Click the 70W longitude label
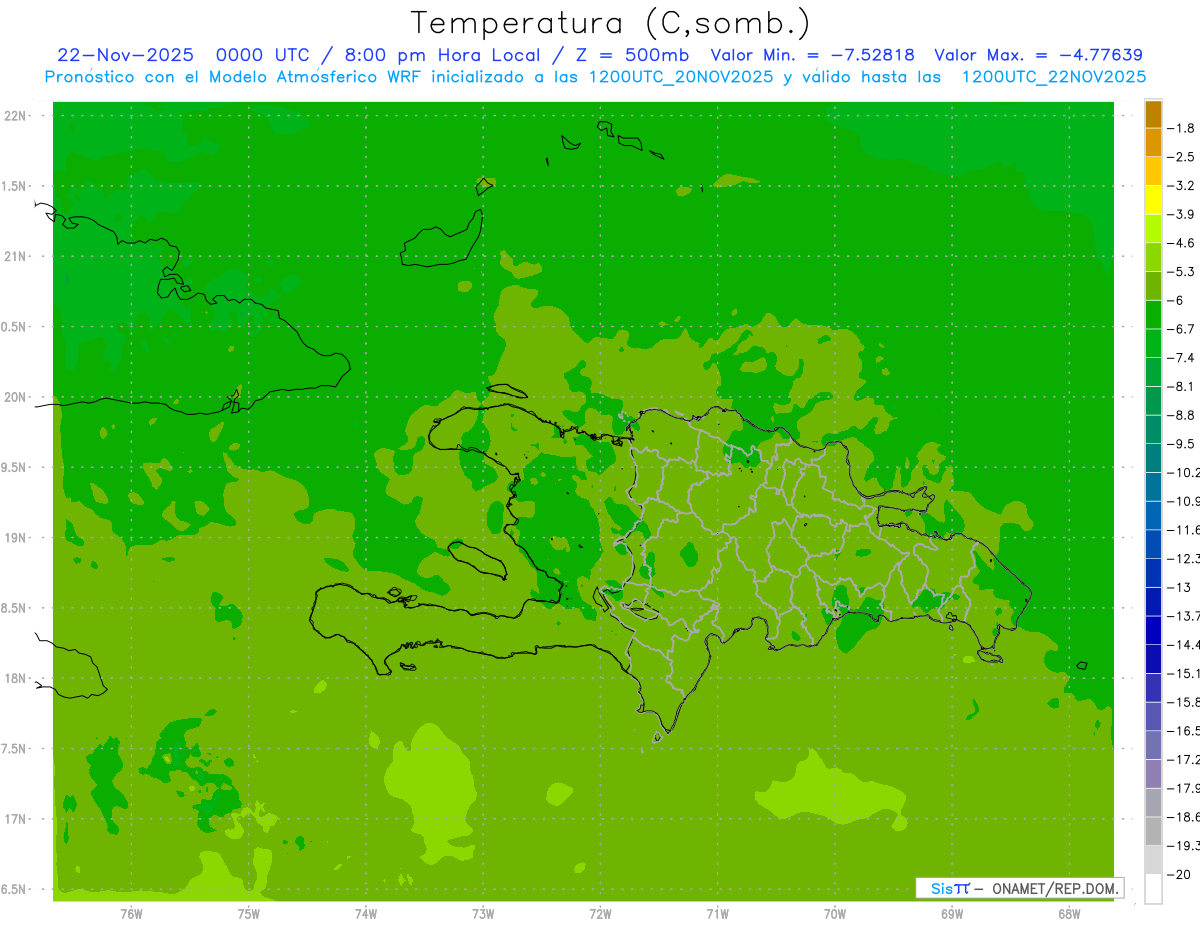Image resolution: width=1200 pixels, height=927 pixels. click(x=835, y=913)
